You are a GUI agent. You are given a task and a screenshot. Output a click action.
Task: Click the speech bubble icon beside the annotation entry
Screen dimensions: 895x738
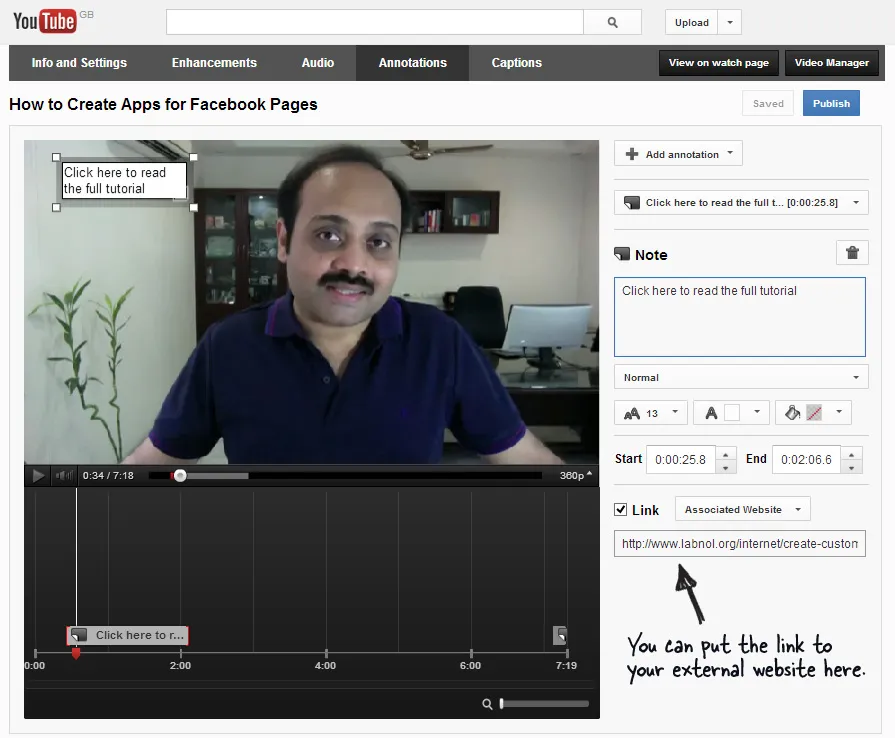[x=632, y=201]
